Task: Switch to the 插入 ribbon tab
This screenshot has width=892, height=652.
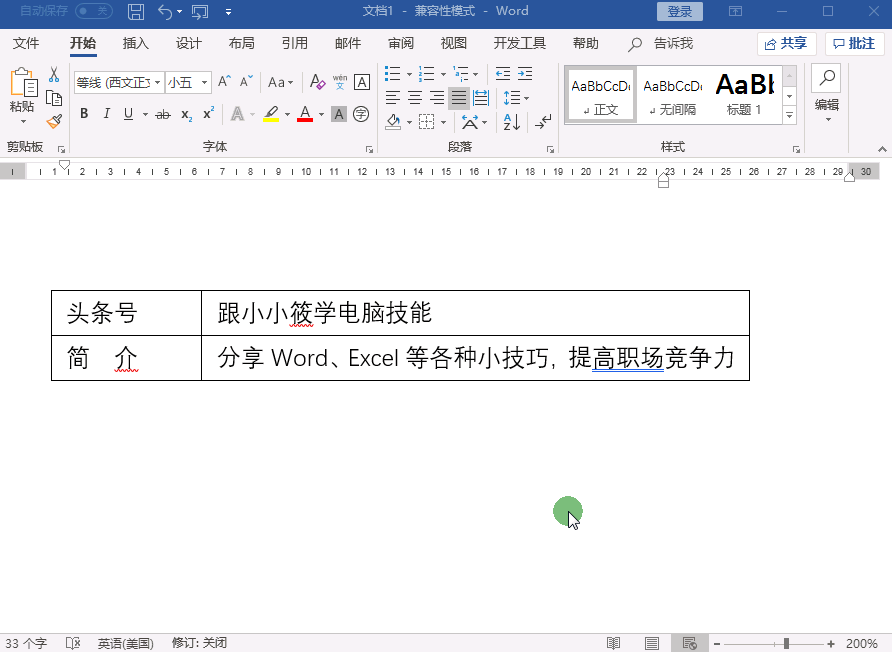Action: coord(136,43)
